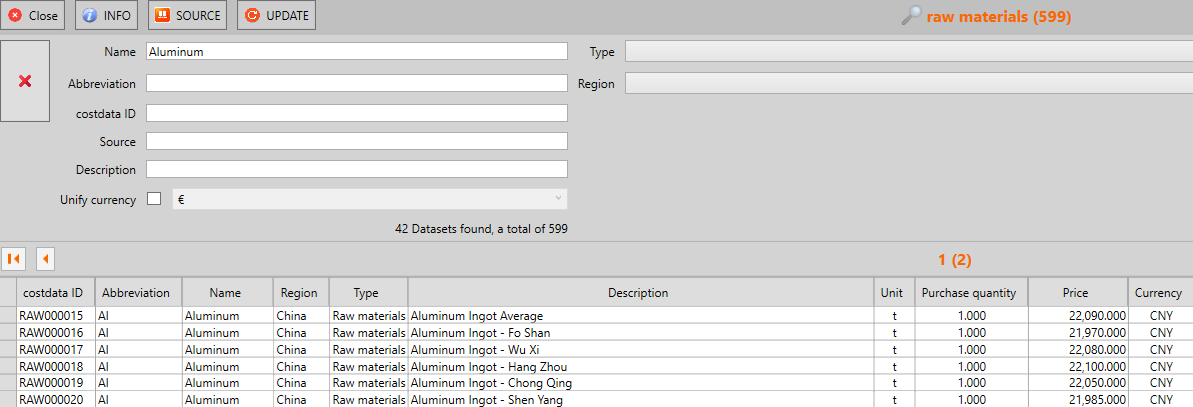Select row RAW000017
The image size is (1193, 407).
click(x=596, y=349)
